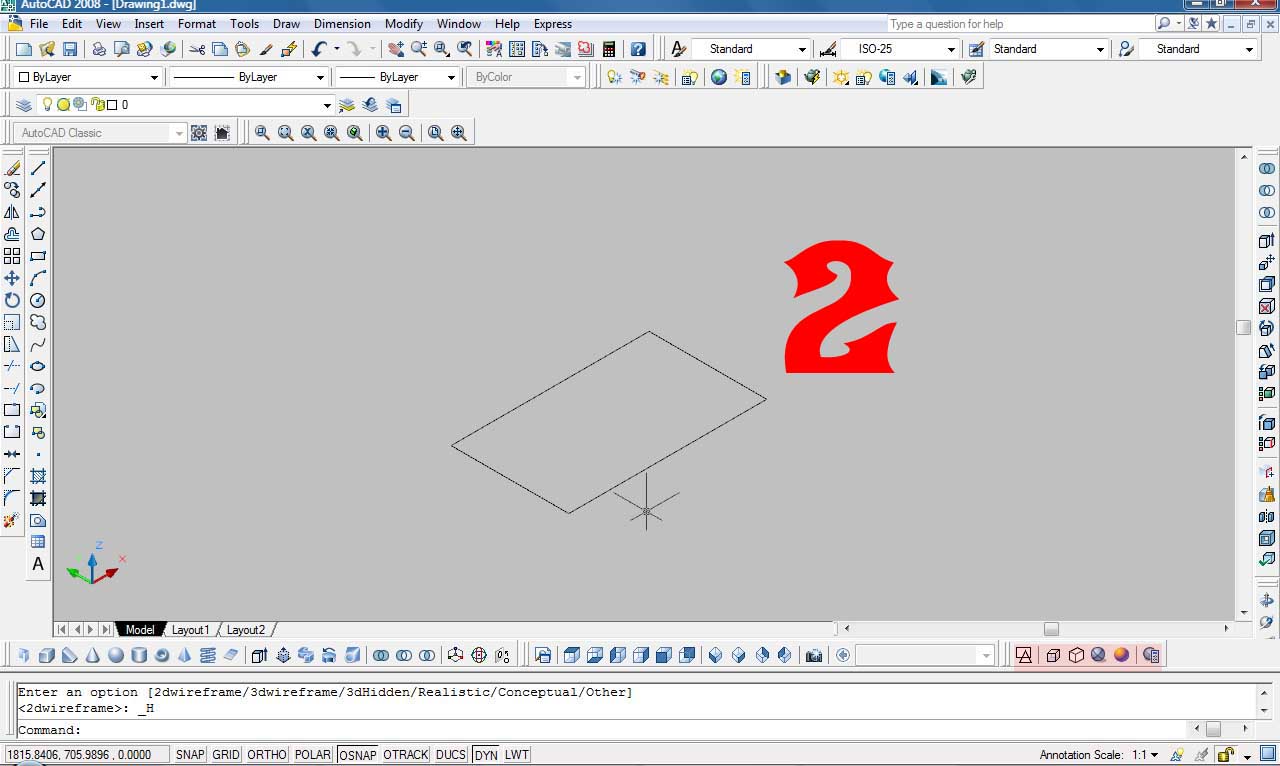
Task: Toggle SNAP mode in status bar
Action: click(x=190, y=755)
